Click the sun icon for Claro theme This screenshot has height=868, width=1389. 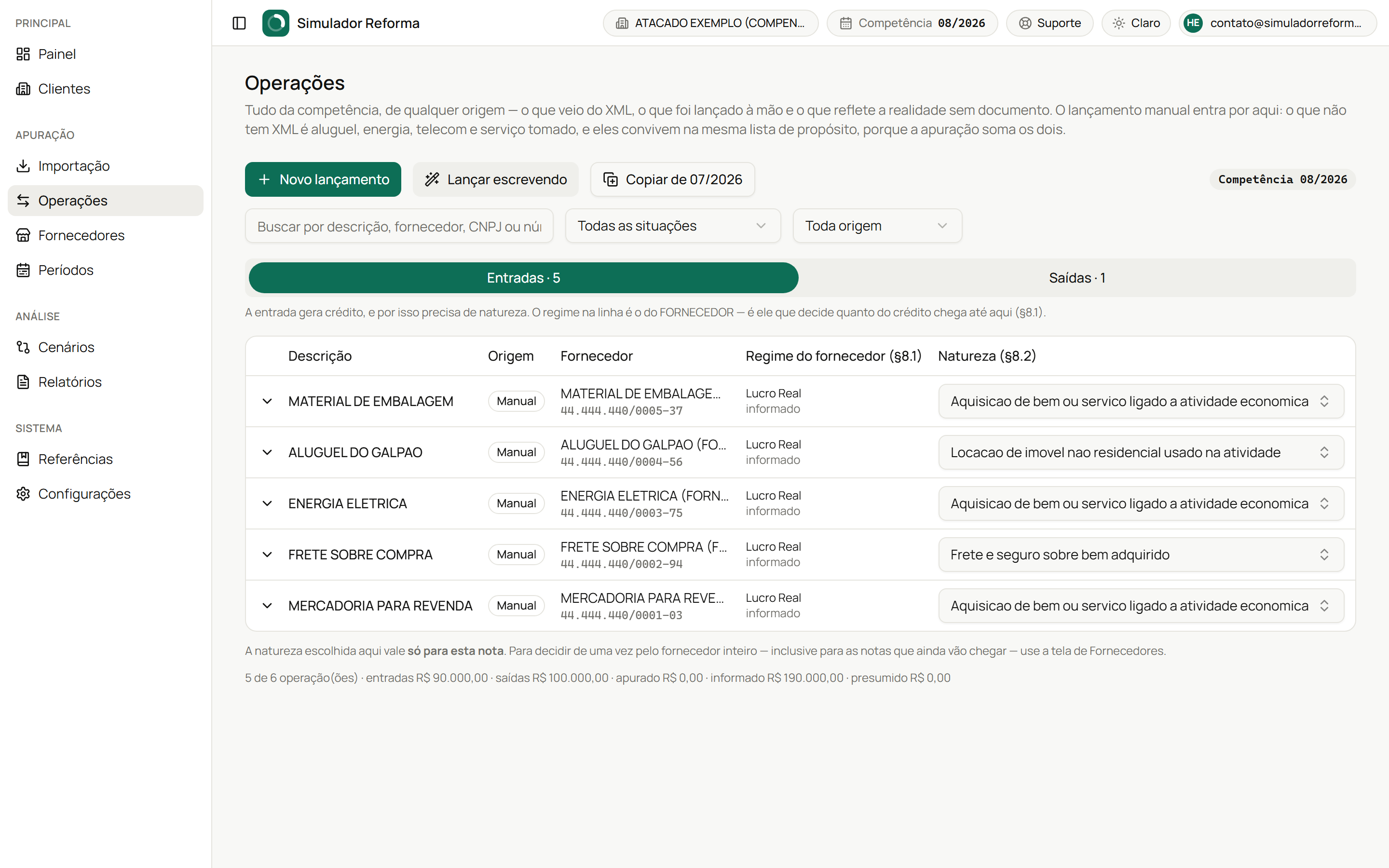coord(1118,23)
